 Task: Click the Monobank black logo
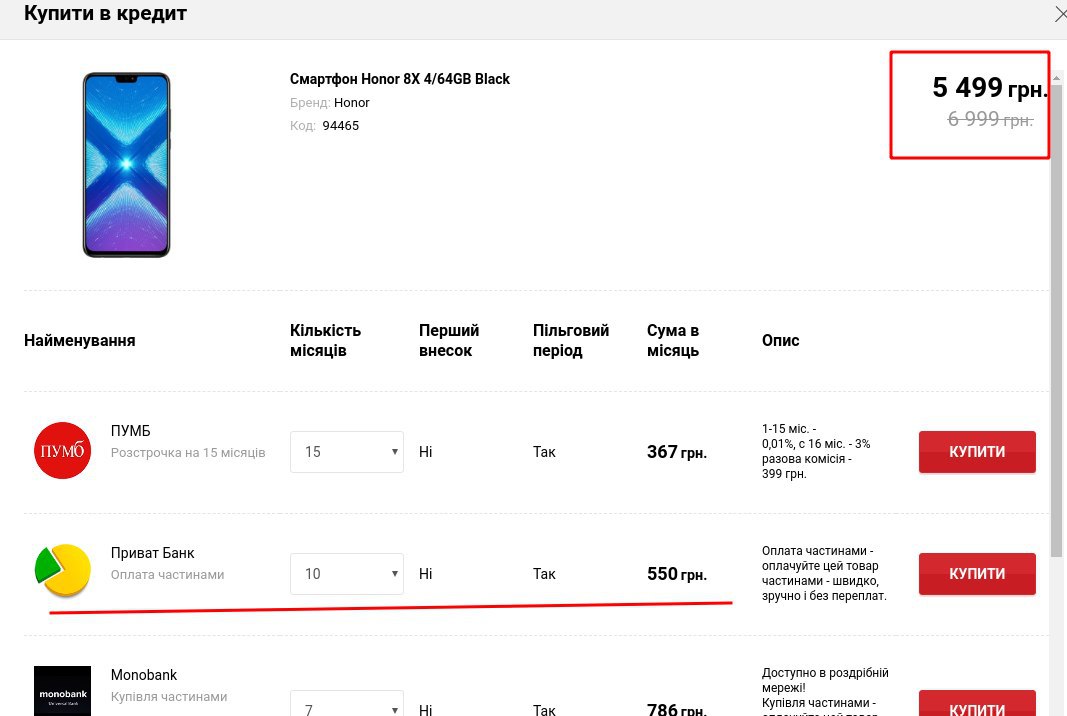63,691
